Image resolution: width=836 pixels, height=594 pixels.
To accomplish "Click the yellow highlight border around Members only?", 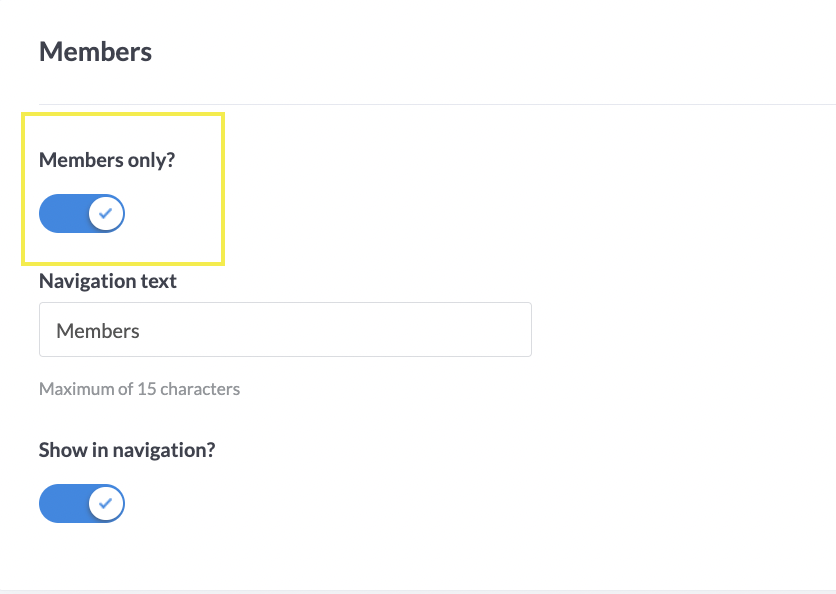I will 223,188.
